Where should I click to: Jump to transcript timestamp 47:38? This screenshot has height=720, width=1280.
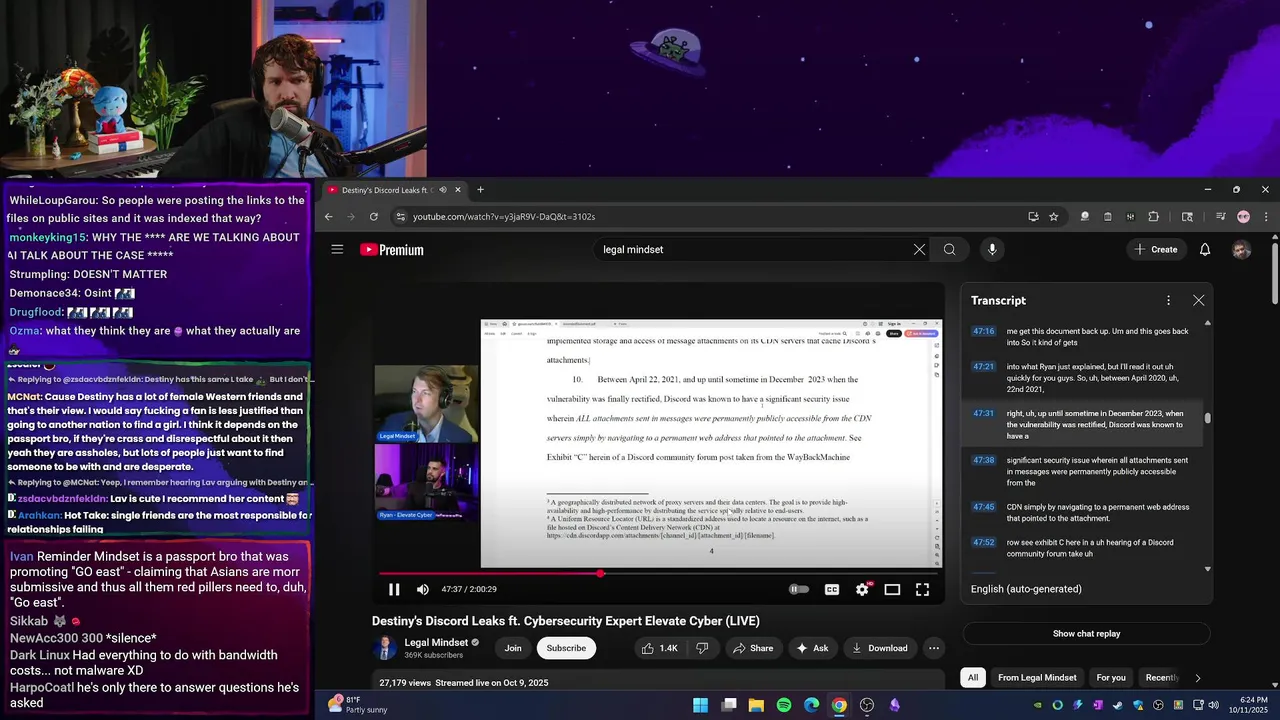point(984,461)
